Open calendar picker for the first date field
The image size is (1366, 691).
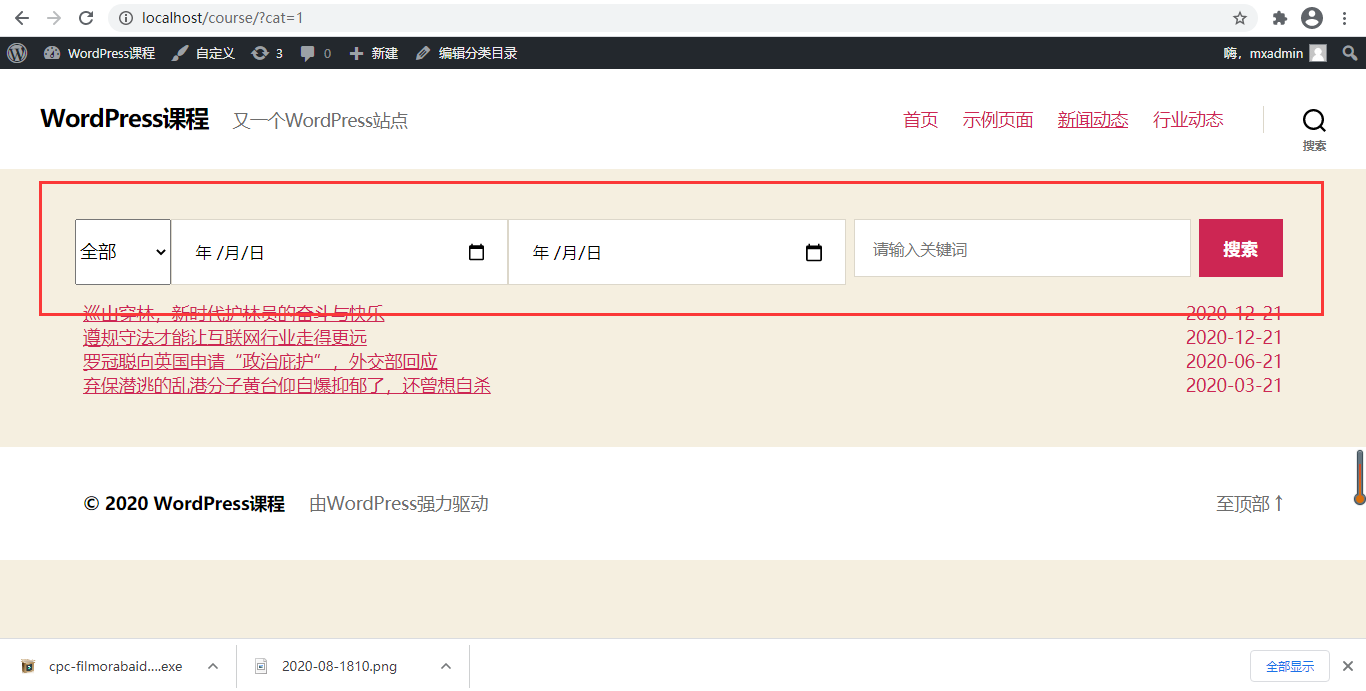(477, 253)
